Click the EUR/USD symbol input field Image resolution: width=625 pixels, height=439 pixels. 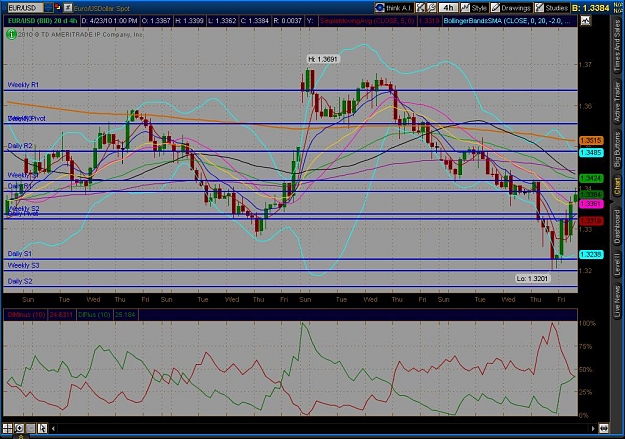click(25, 8)
